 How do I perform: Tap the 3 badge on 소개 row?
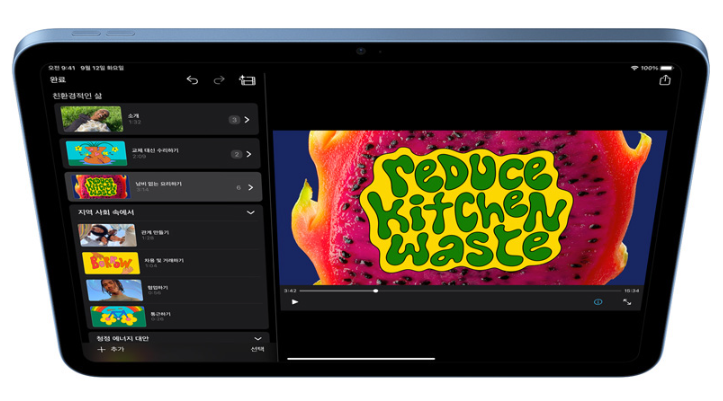[234, 120]
